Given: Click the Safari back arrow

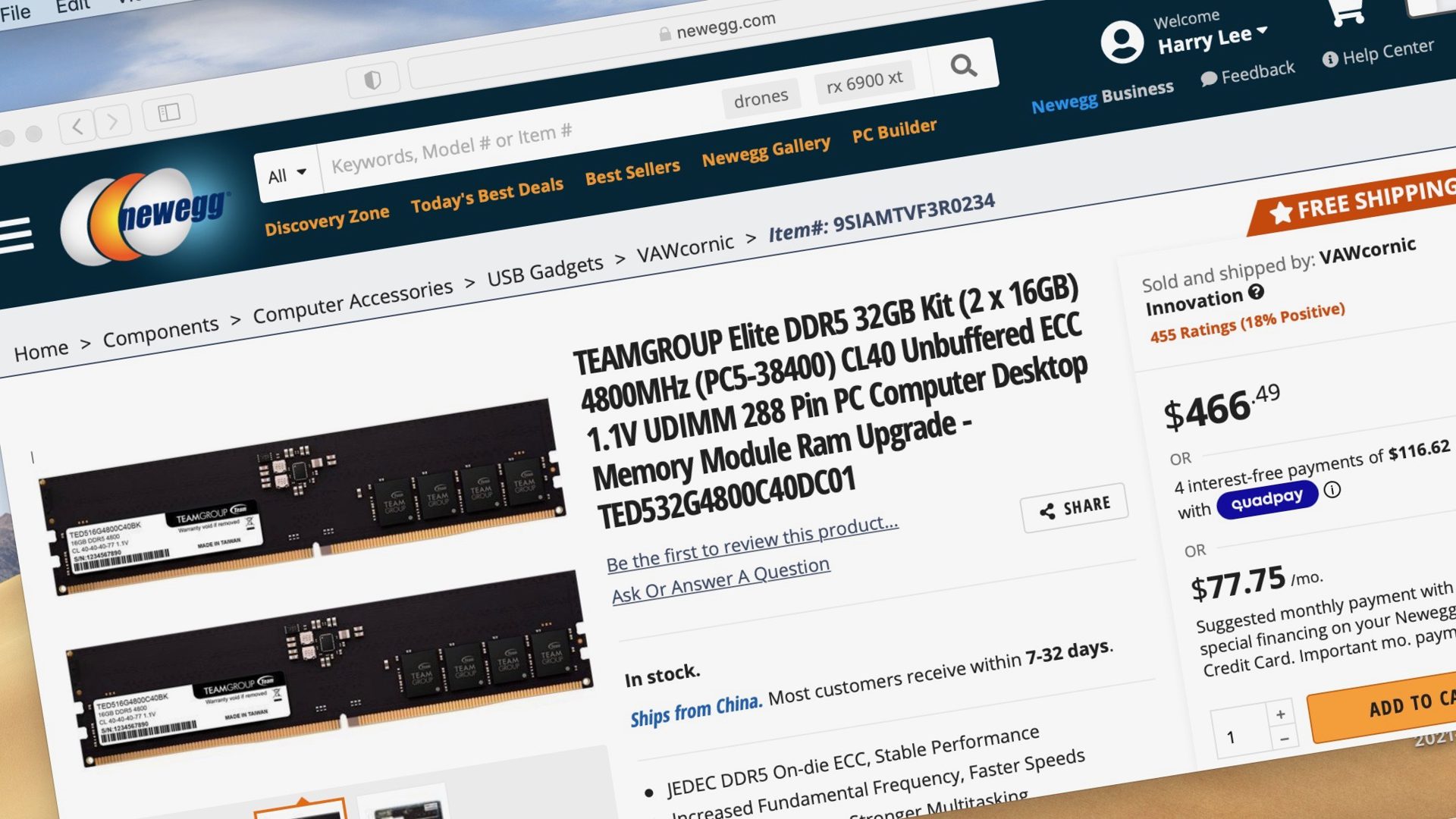Looking at the screenshot, I should [x=77, y=126].
